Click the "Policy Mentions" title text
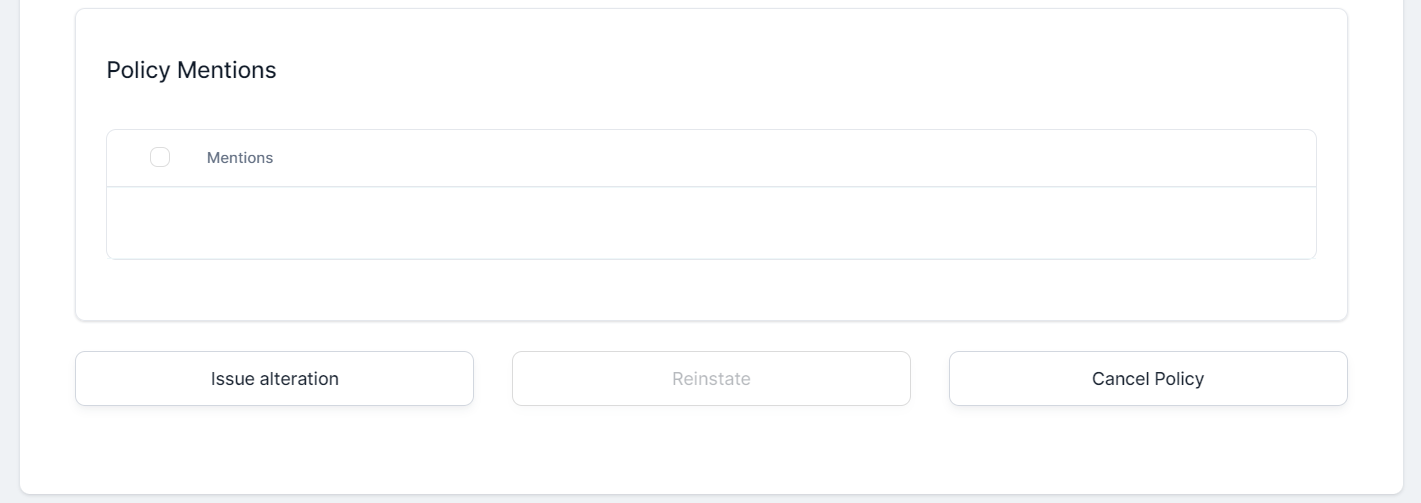The width and height of the screenshot is (1421, 503). (191, 70)
